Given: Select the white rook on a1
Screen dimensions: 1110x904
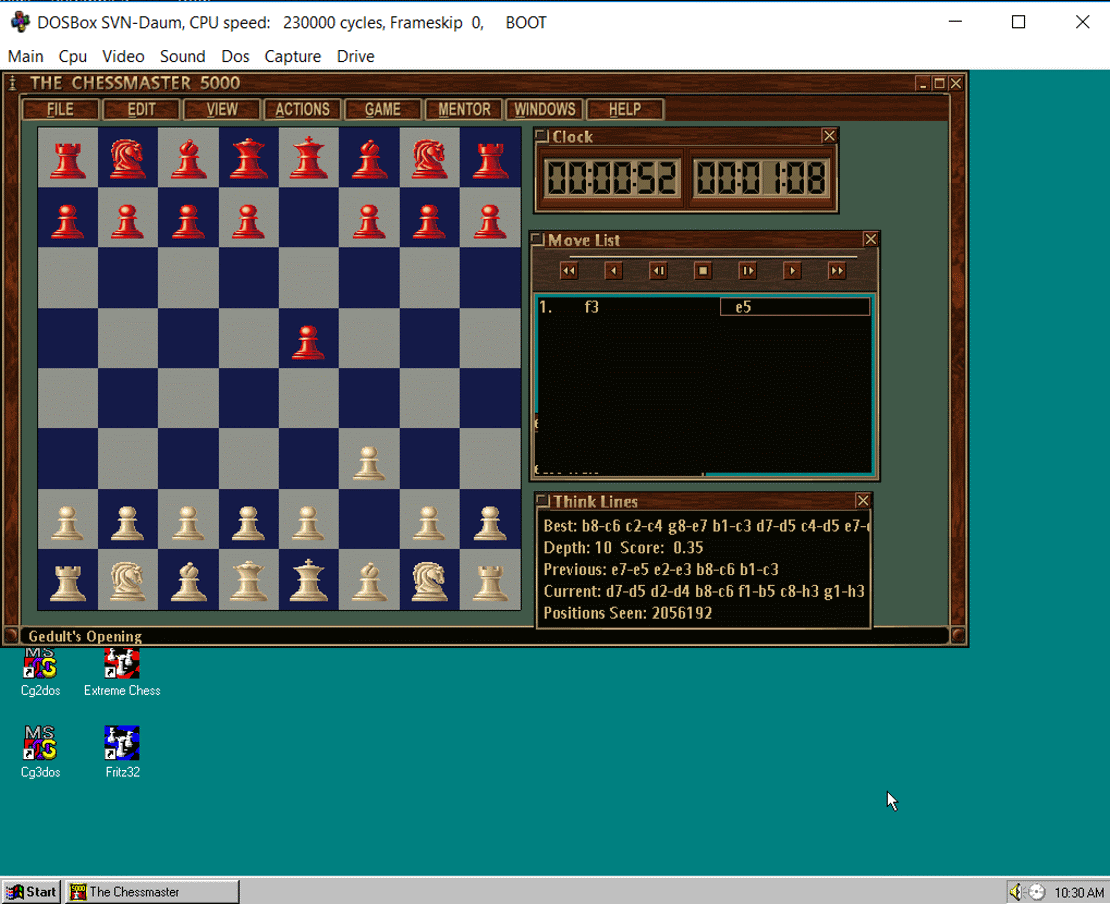Looking at the screenshot, I should coord(67,580).
